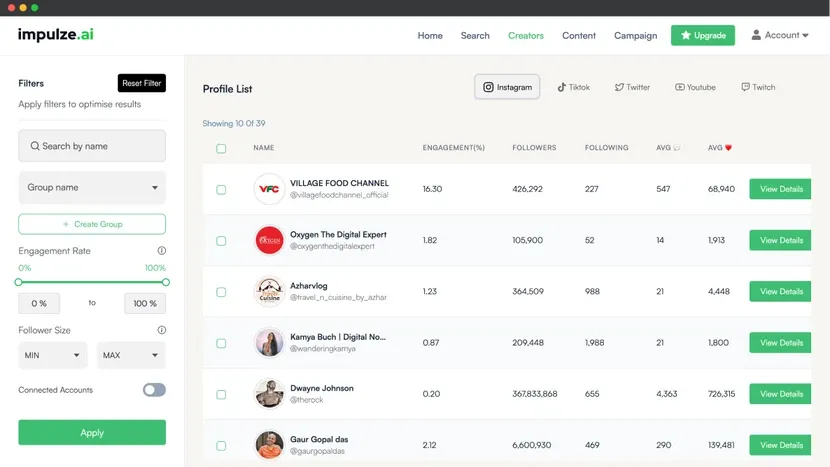Click the FOLLOWING column header
Screen dimensions: 830x467
607,148
